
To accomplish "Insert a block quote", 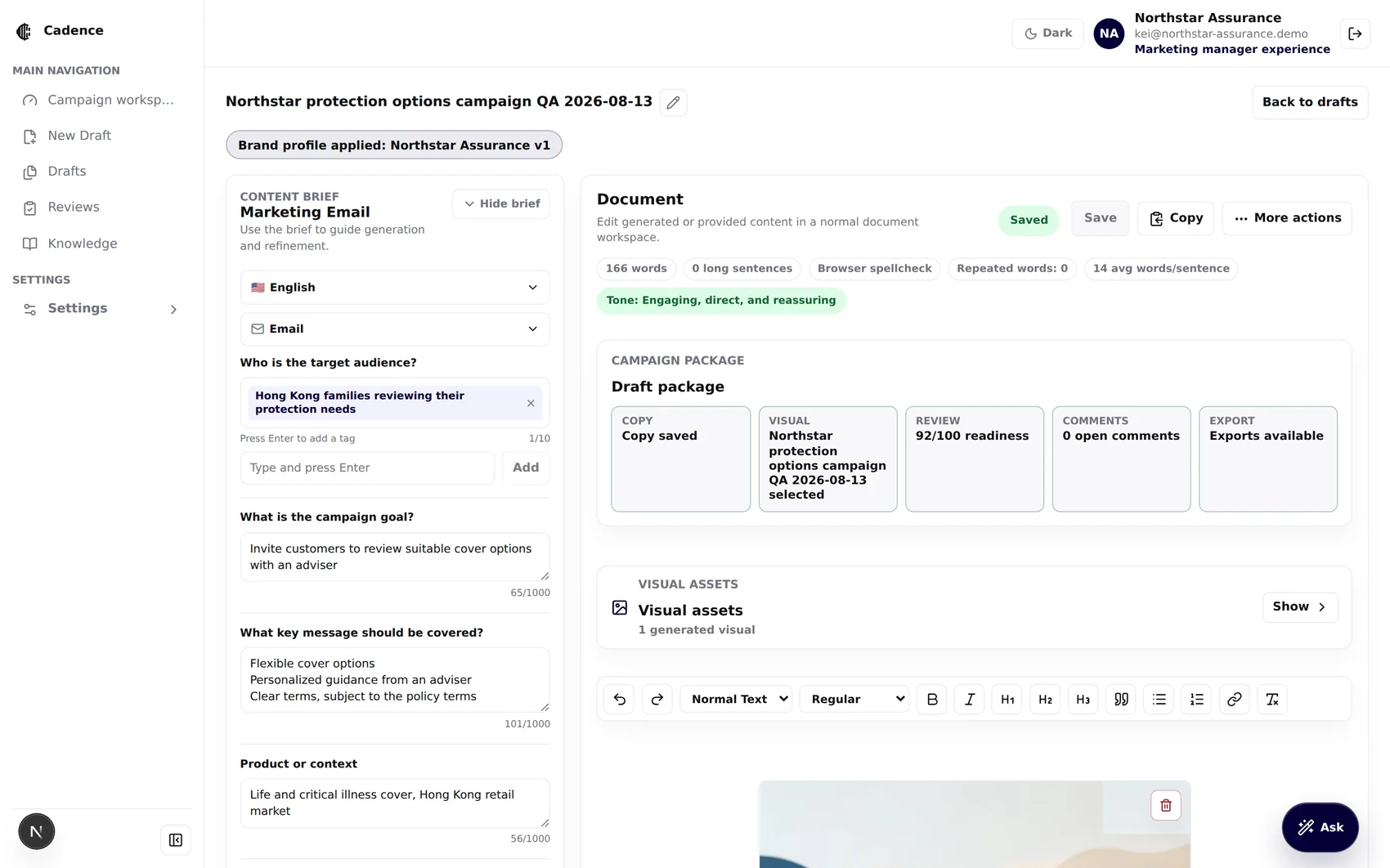I will pyautogui.click(x=1121, y=700).
